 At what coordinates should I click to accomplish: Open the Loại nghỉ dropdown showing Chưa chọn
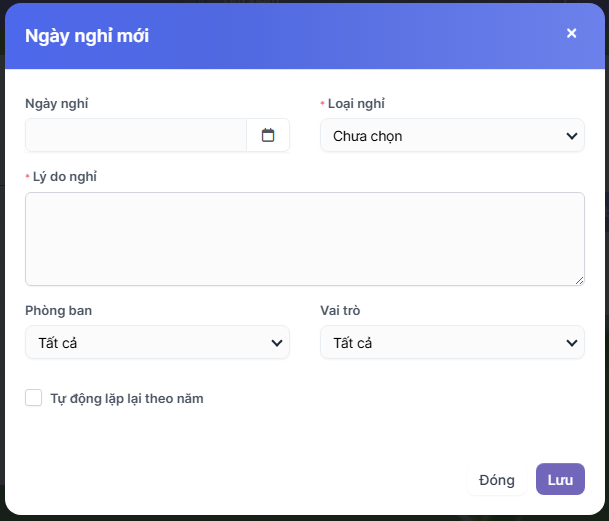click(440, 135)
